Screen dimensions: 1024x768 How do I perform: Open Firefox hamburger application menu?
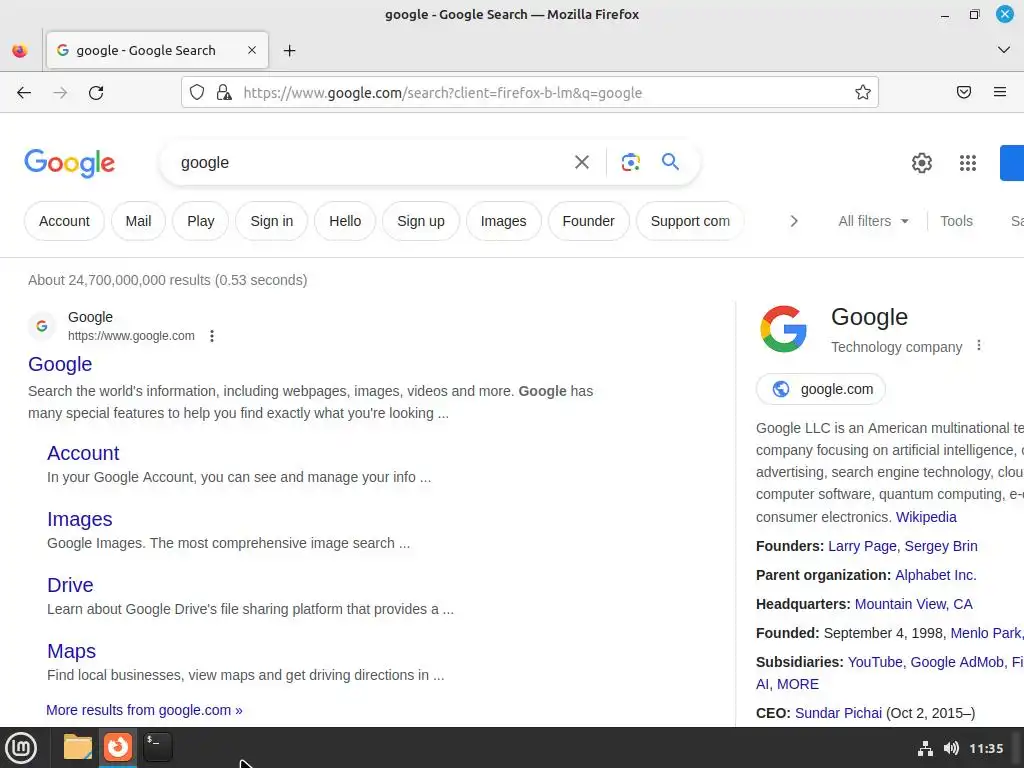tap(1000, 93)
